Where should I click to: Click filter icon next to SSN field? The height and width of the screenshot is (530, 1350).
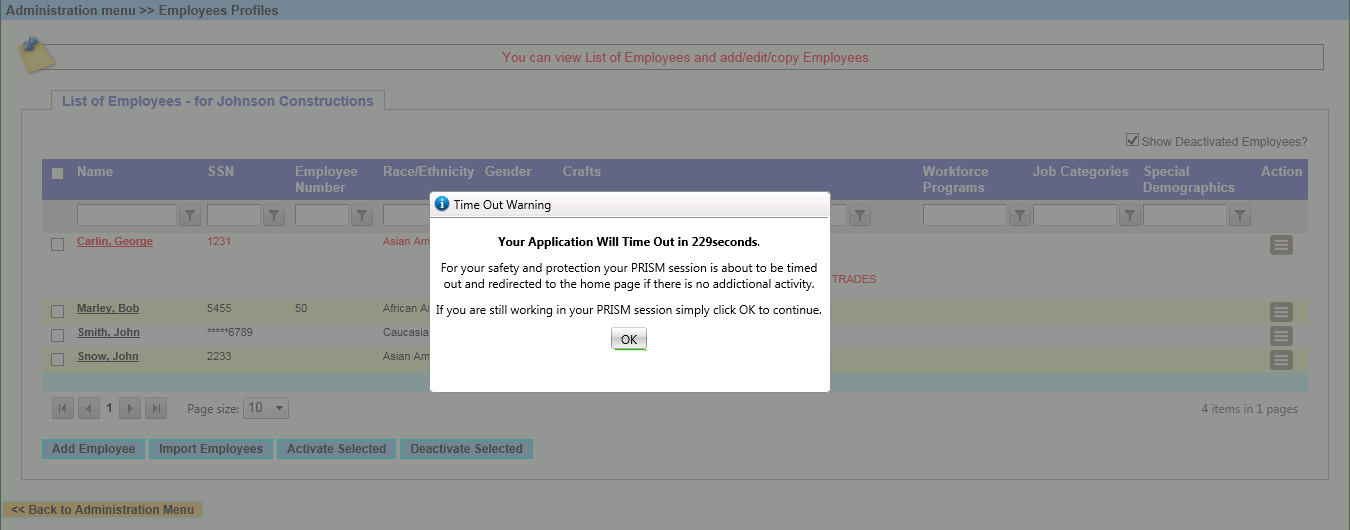click(x=273, y=215)
